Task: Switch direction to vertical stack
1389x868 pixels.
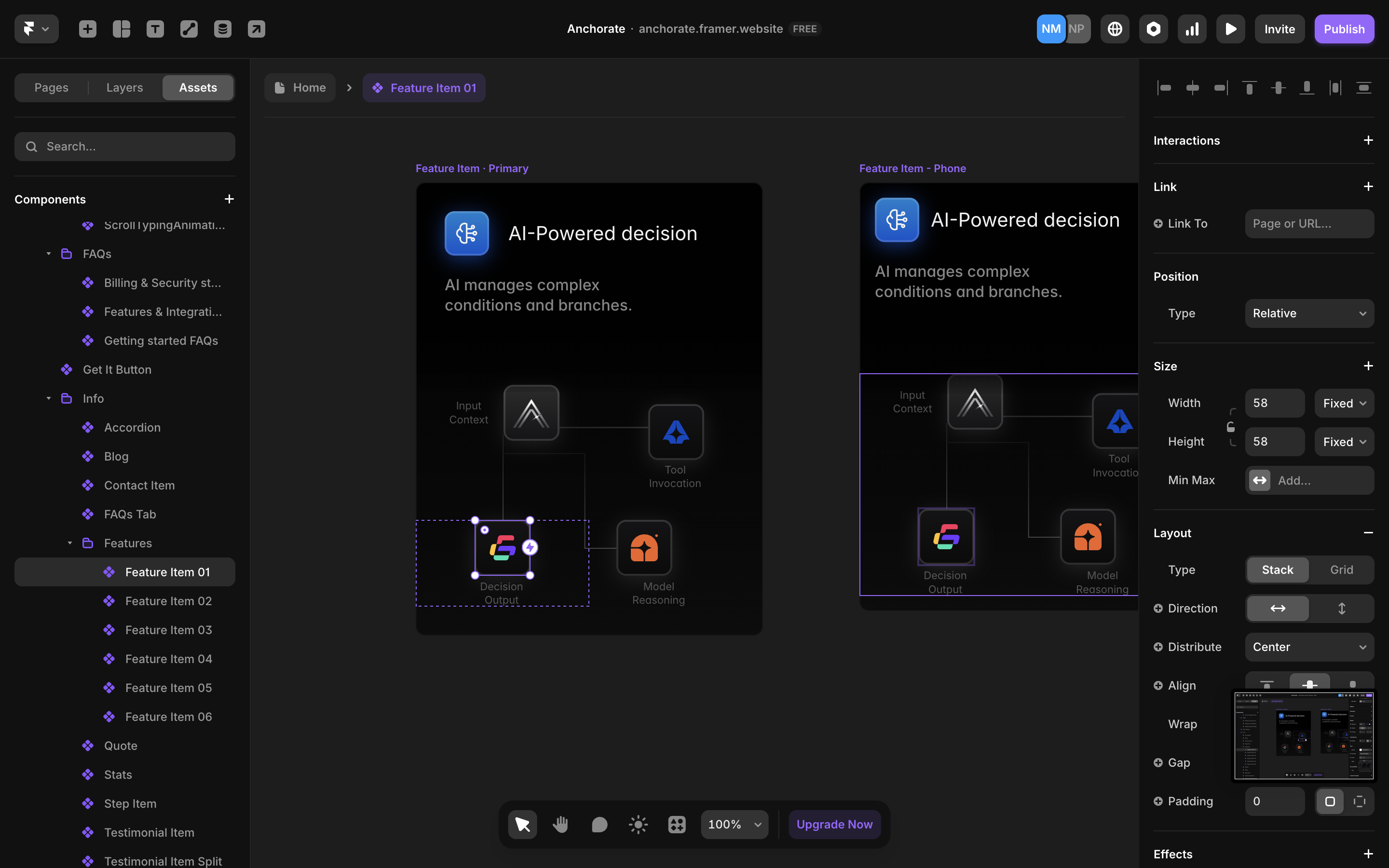Action: point(1341,608)
